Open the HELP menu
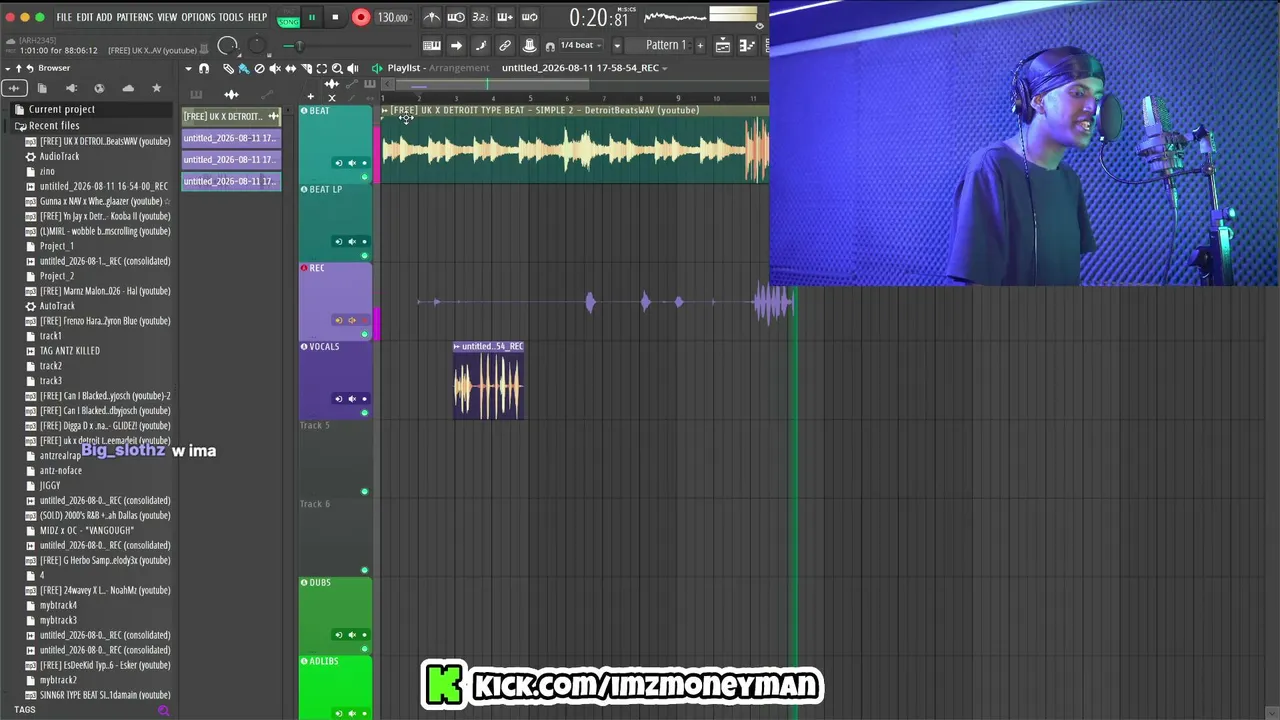 tap(257, 17)
